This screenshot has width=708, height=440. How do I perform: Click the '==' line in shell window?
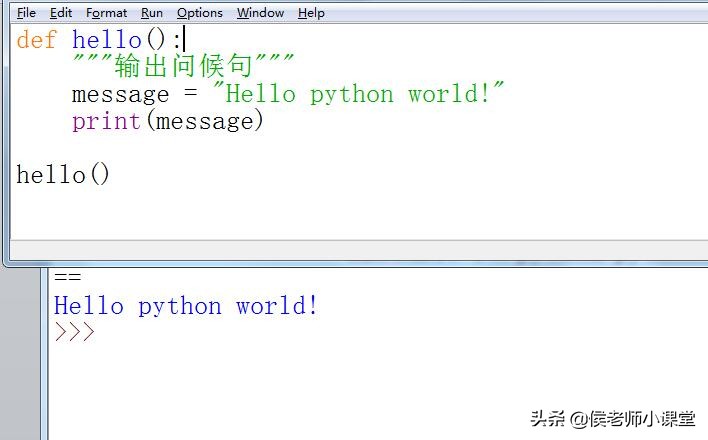click(x=67, y=277)
